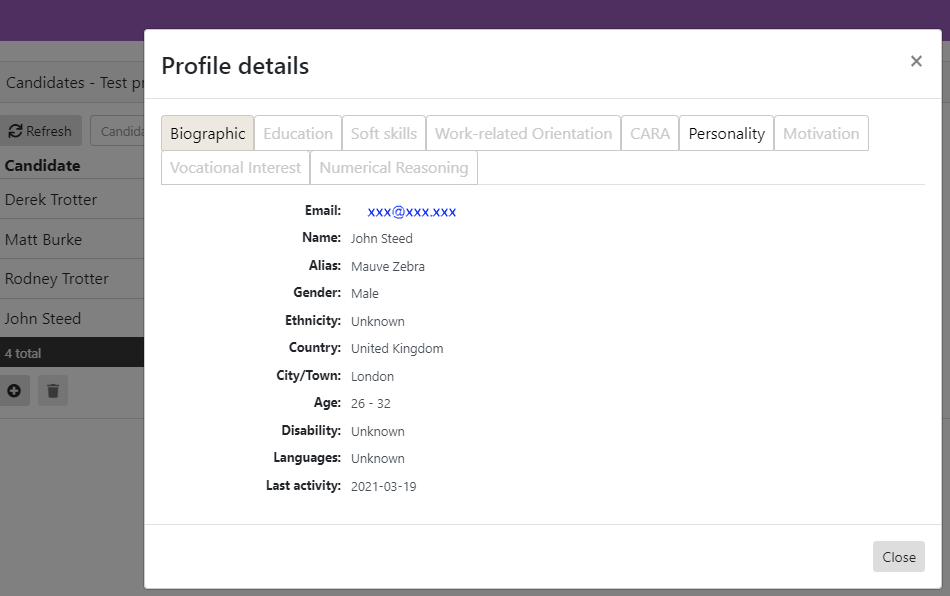Select candidate John Steed
Screen dimensions: 950x596
[x=43, y=318]
